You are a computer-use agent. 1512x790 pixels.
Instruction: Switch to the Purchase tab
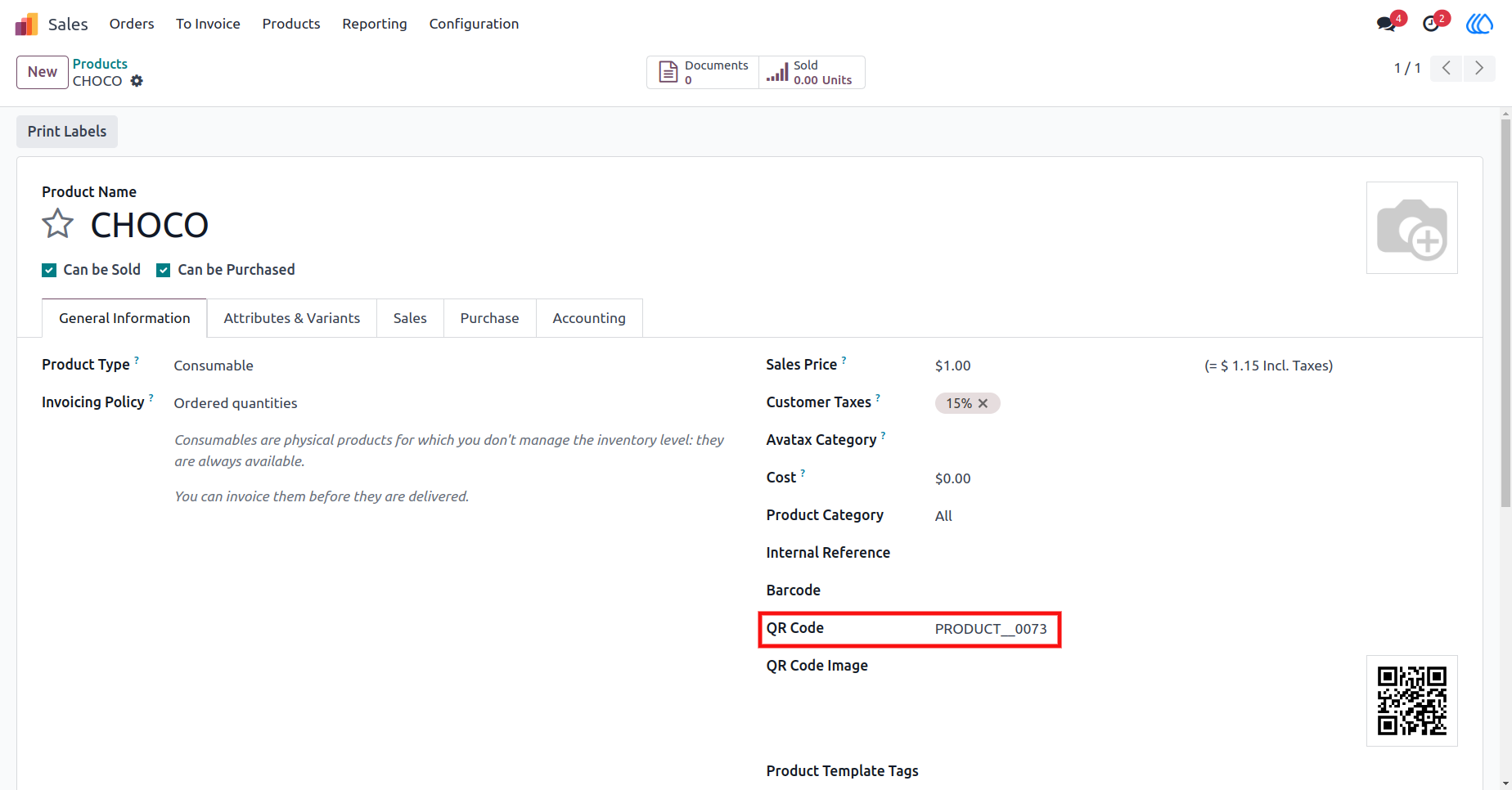(x=489, y=318)
